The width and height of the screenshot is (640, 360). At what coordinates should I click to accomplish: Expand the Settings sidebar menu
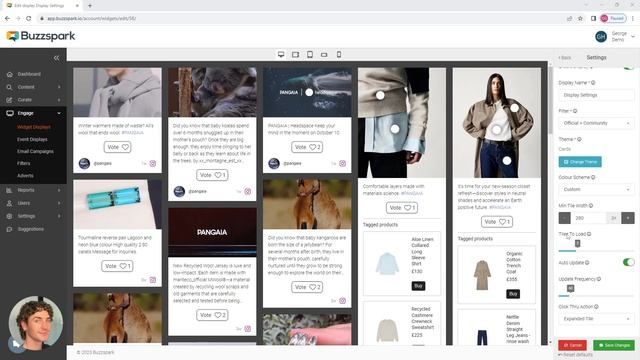33,216
